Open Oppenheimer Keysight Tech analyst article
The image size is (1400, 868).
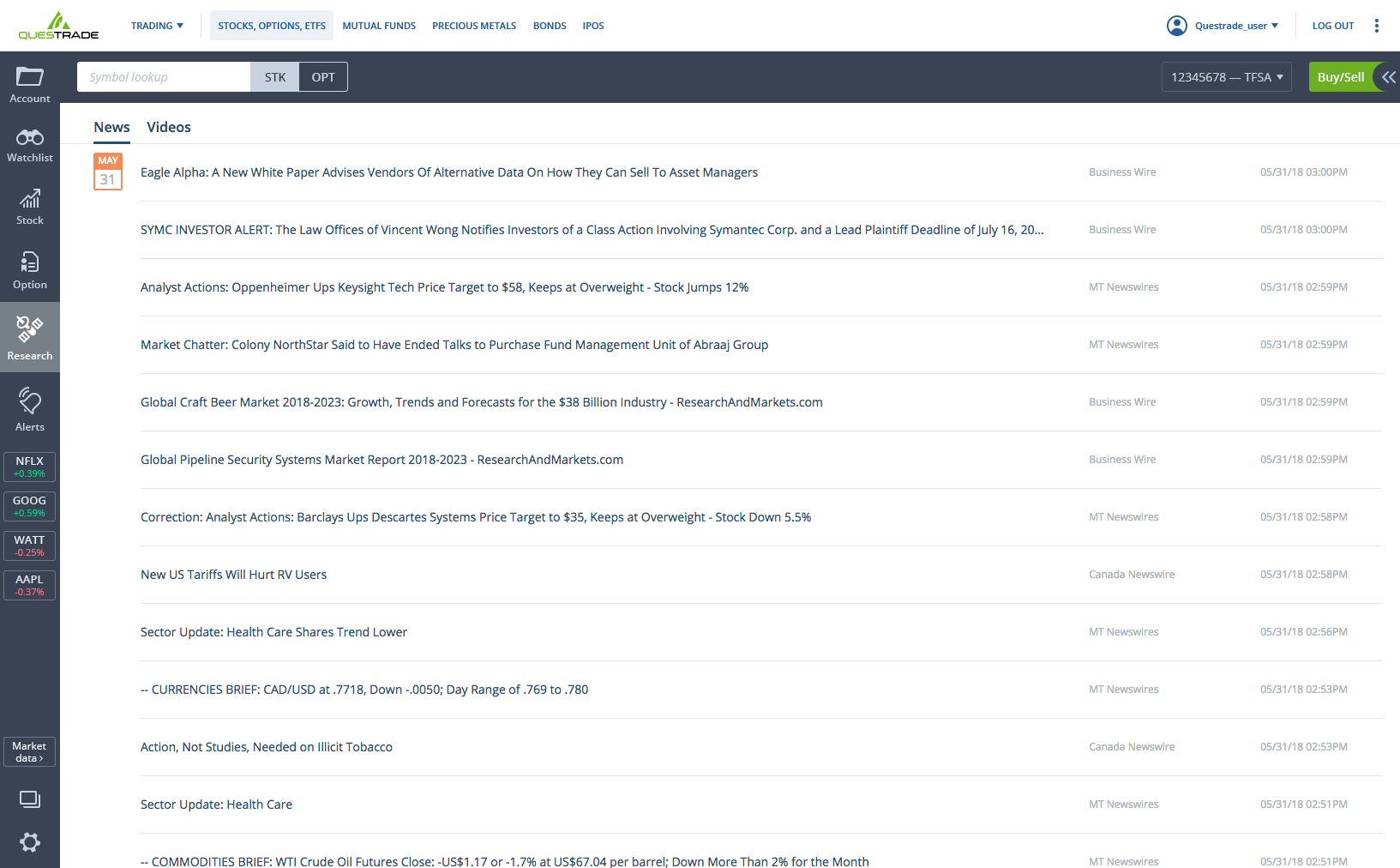(x=444, y=287)
